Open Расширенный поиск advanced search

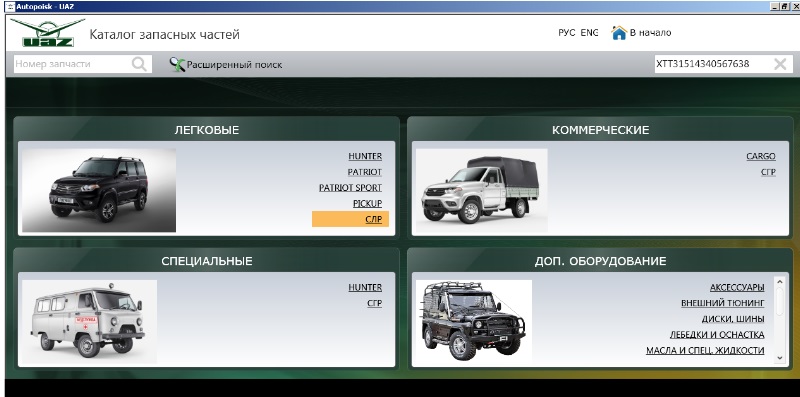tap(226, 65)
